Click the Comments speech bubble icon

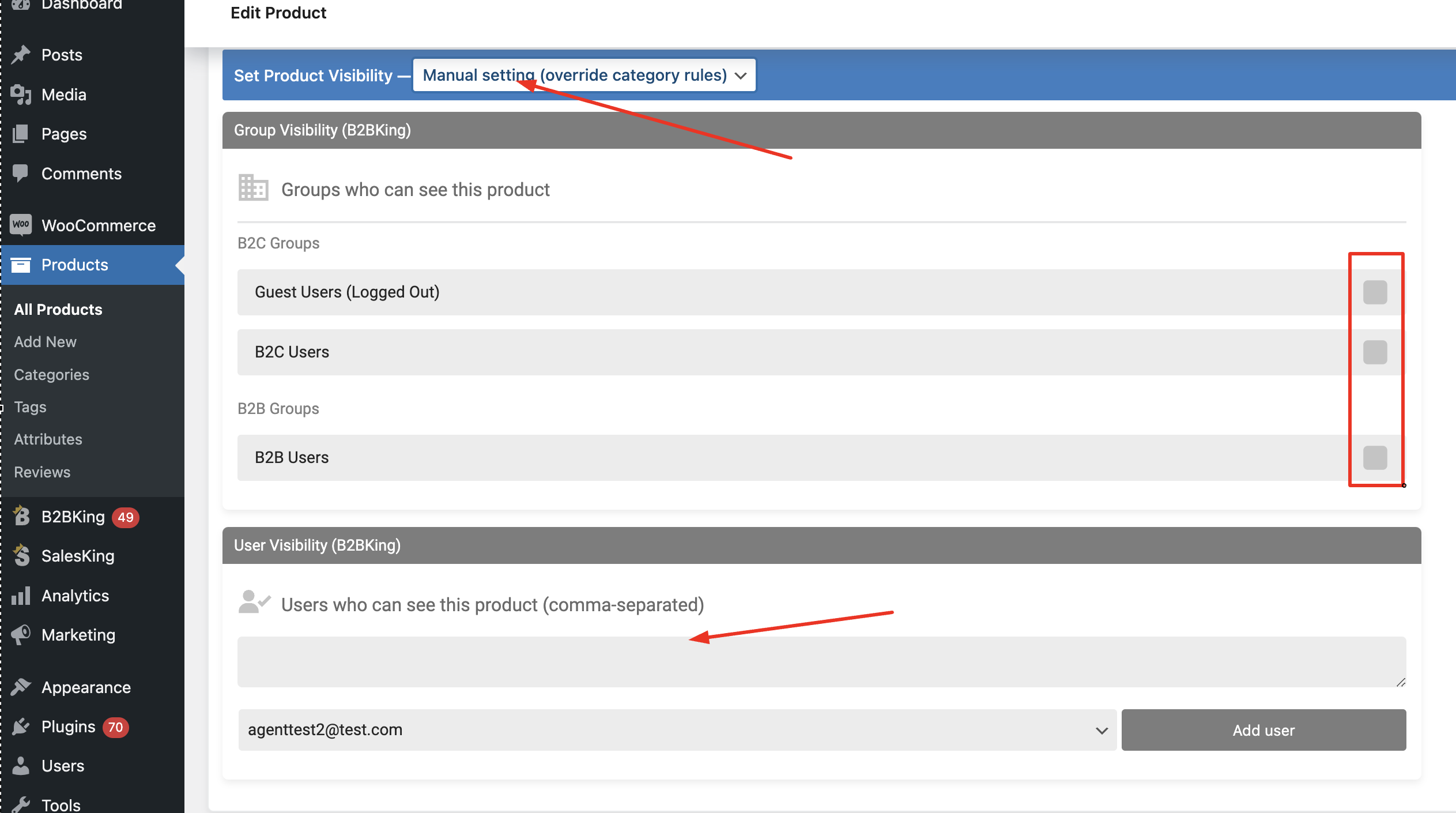21,174
